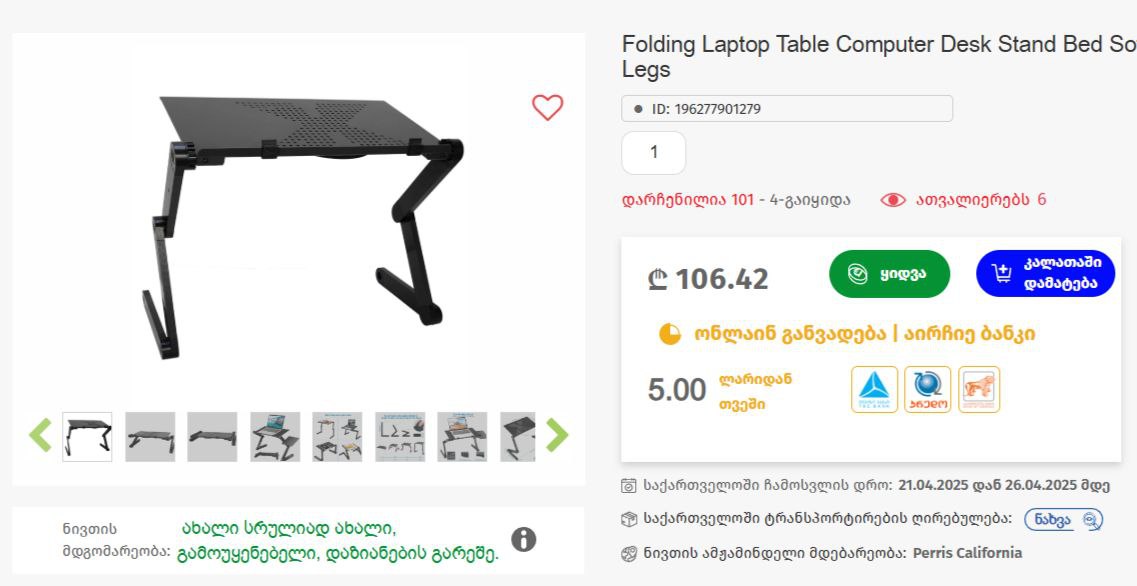Click the item ID 196277901279 field

tap(787, 109)
